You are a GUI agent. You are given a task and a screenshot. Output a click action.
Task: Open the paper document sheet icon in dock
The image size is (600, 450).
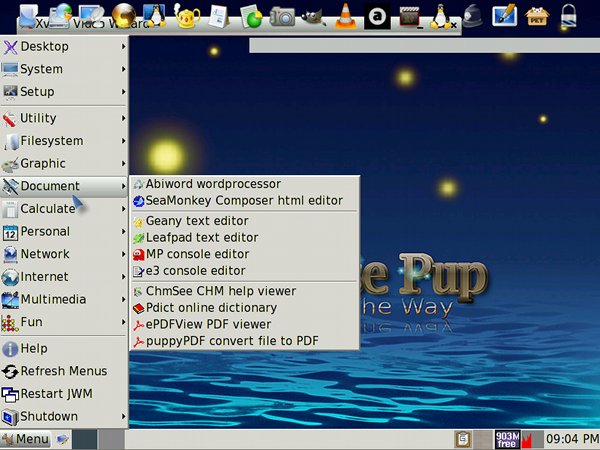pos(219,16)
